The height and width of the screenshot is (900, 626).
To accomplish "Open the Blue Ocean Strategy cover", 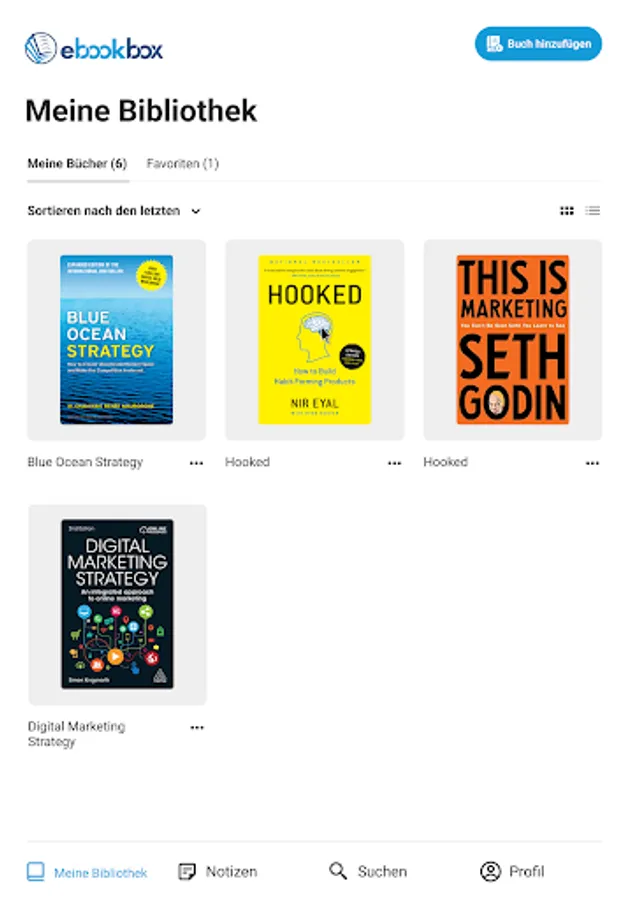I will (116, 340).
